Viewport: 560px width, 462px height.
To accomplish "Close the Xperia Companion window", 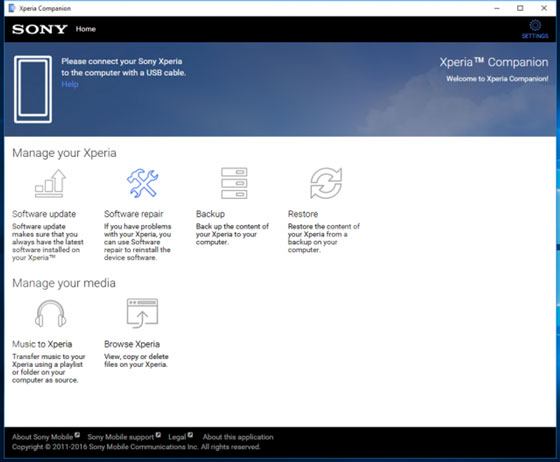I will (544, 8).
